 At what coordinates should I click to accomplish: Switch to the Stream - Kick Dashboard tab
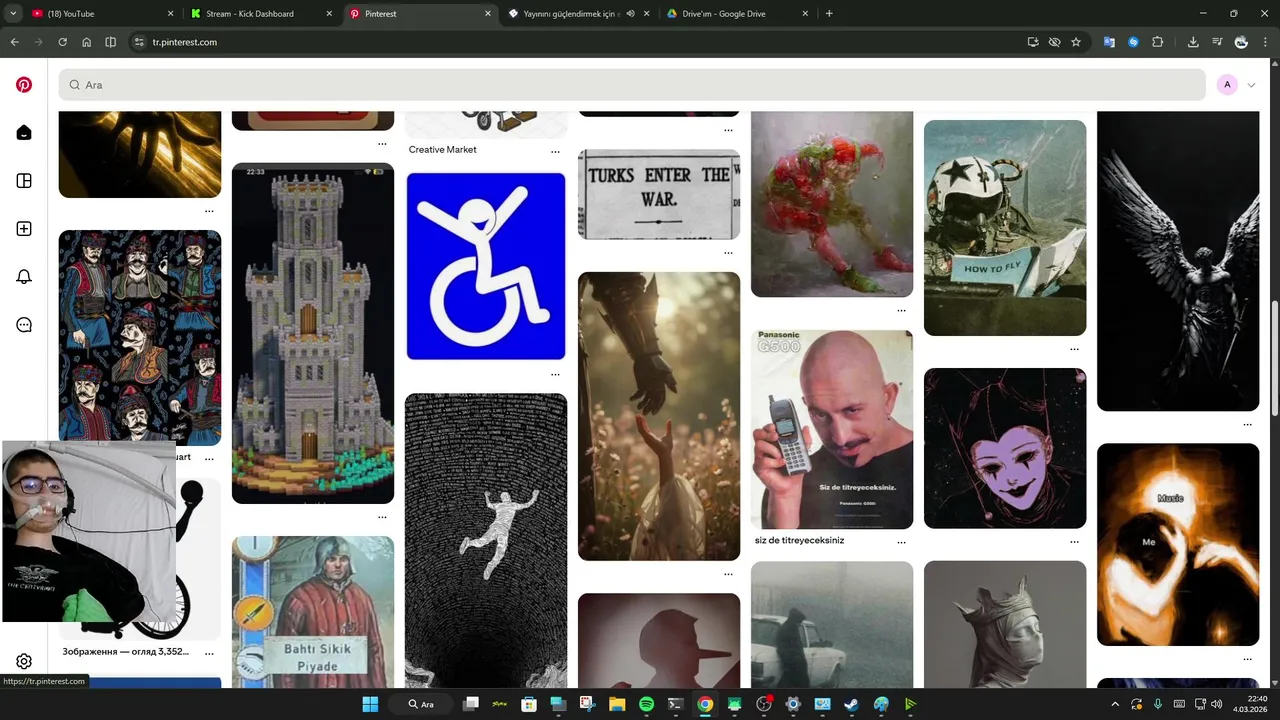coord(260,14)
